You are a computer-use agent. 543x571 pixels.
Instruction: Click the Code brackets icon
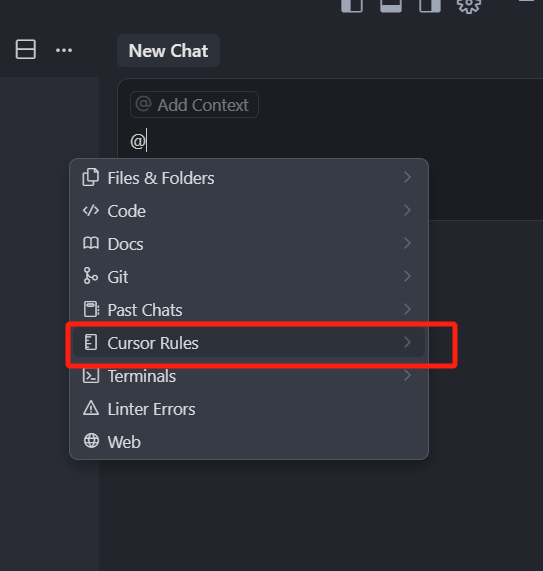(x=91, y=210)
